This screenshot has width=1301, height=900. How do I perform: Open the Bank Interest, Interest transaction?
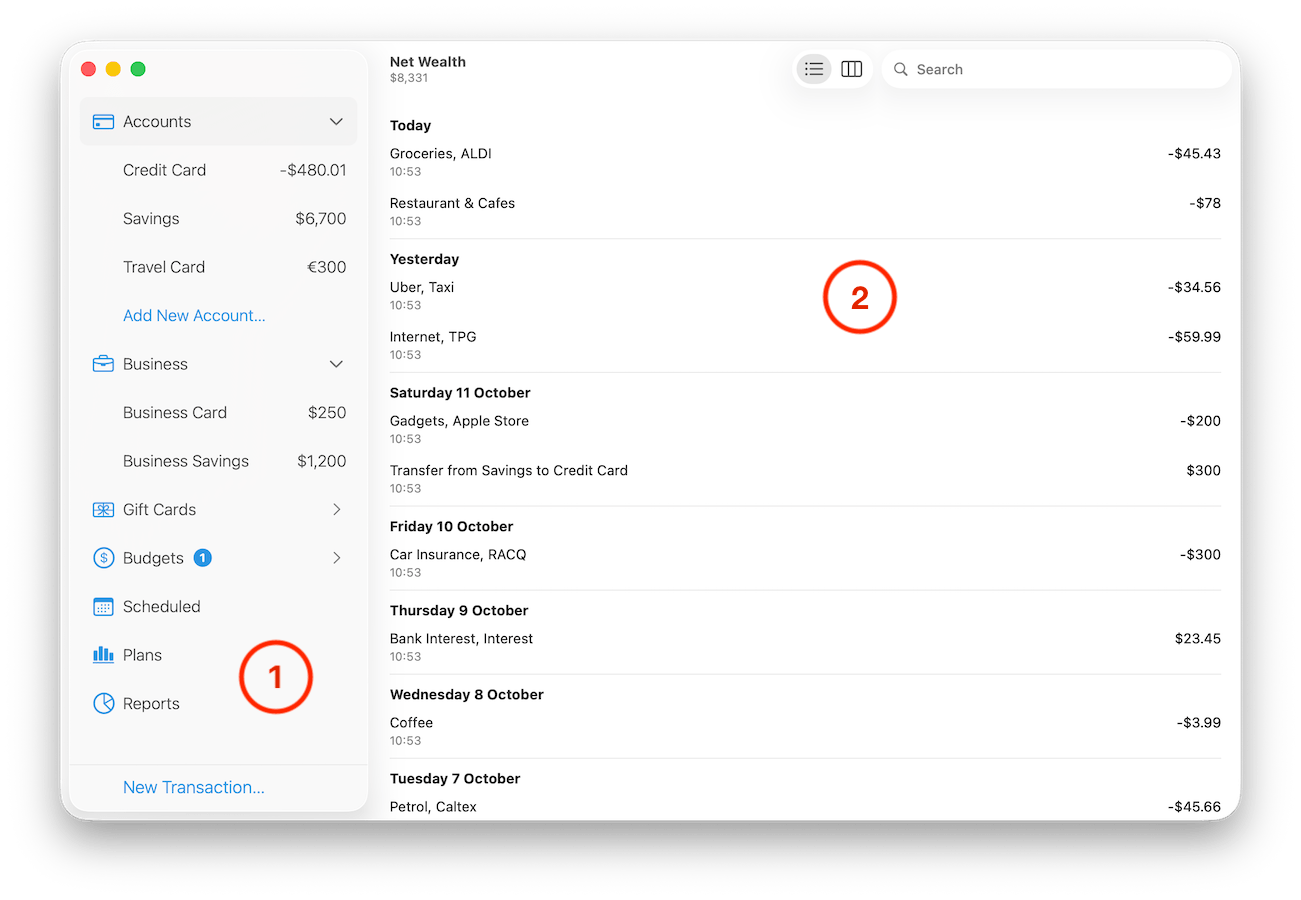[x=805, y=647]
